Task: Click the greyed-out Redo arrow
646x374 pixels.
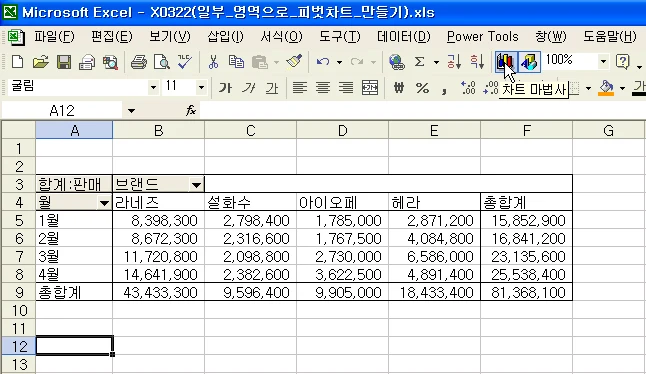Action: click(357, 62)
